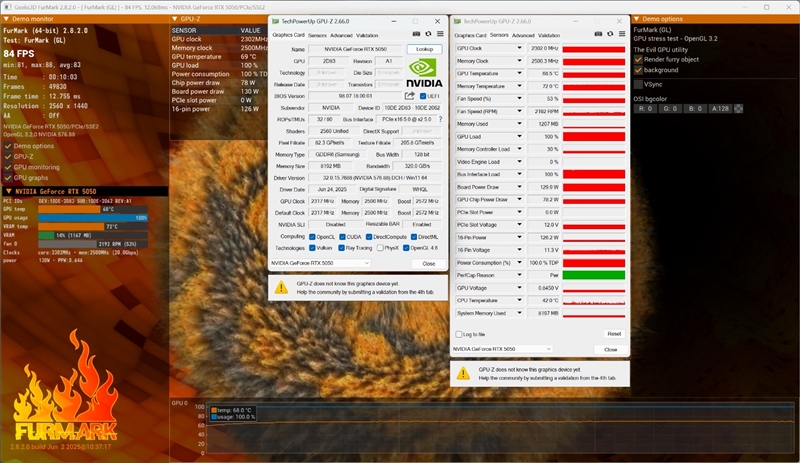Viewport: 800px width, 463px height.
Task: Click the green PerfCap Reason graph bar
Action: [x=594, y=275]
